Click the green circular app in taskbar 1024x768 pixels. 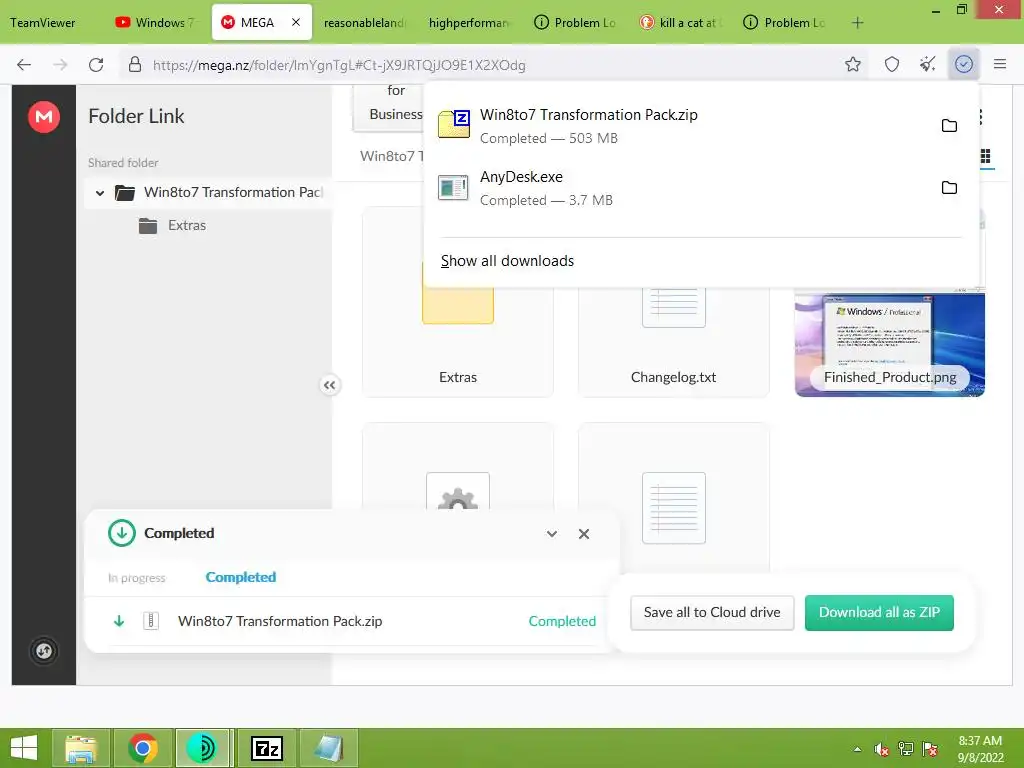pyautogui.click(x=202, y=748)
